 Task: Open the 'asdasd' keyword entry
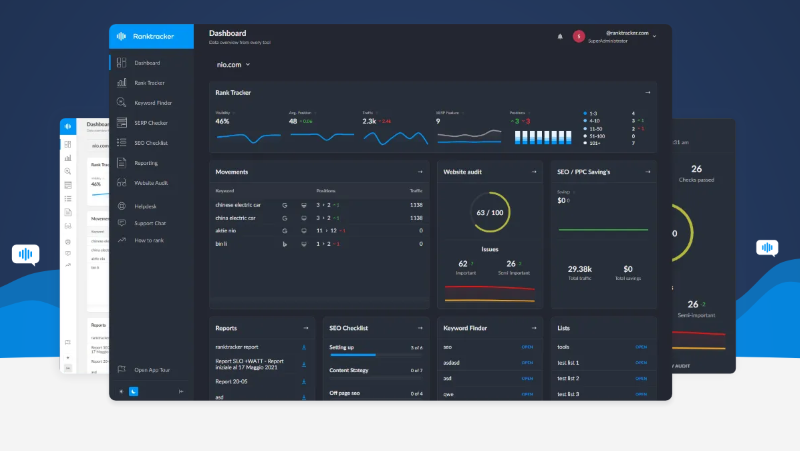[x=528, y=363]
